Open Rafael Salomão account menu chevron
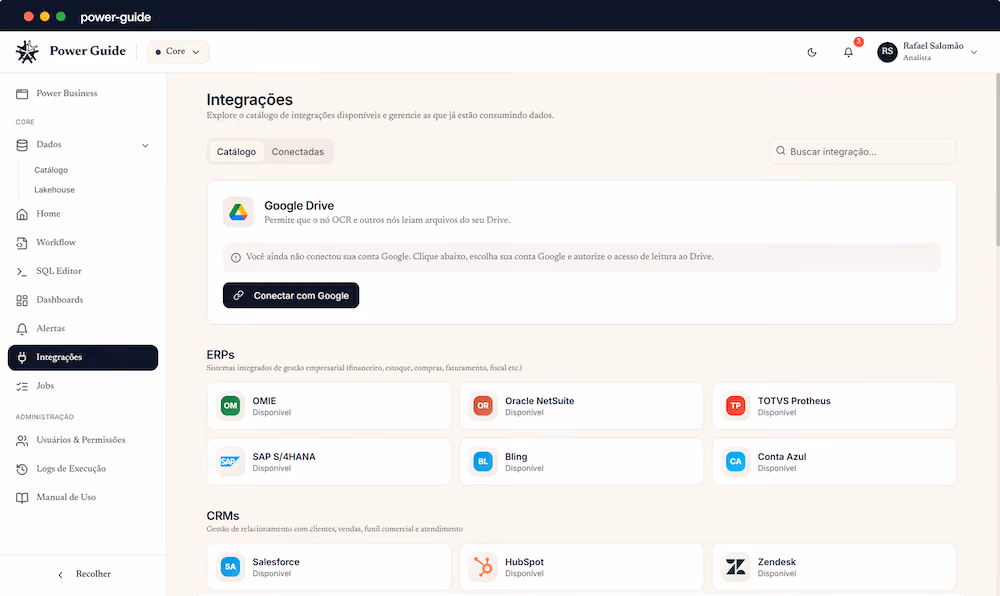This screenshot has width=1000, height=596. pos(974,52)
